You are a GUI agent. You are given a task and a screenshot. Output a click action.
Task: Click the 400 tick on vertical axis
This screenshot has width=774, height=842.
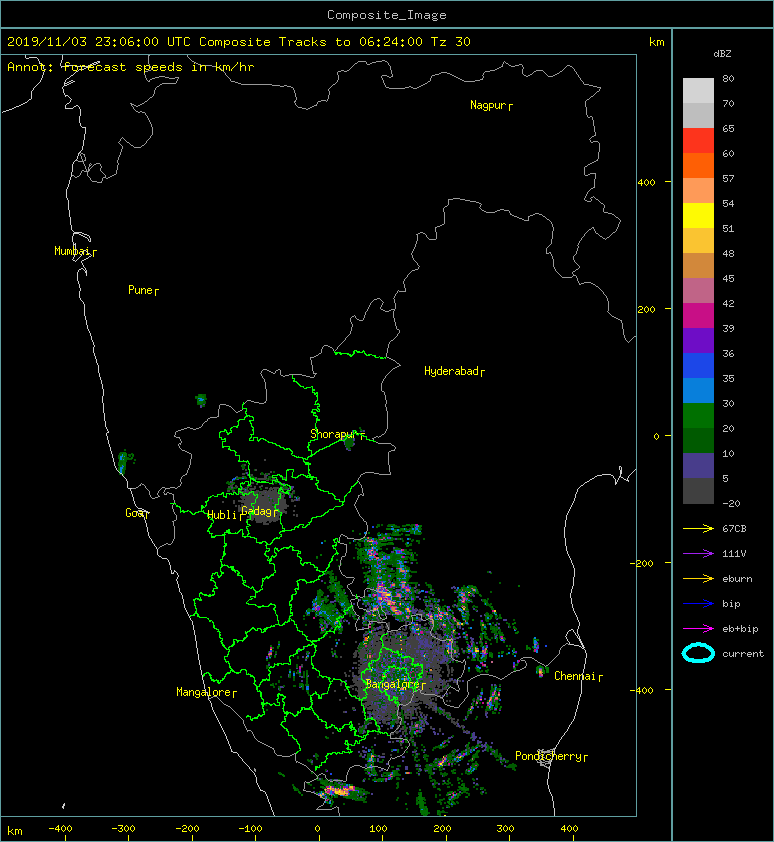coord(647,182)
